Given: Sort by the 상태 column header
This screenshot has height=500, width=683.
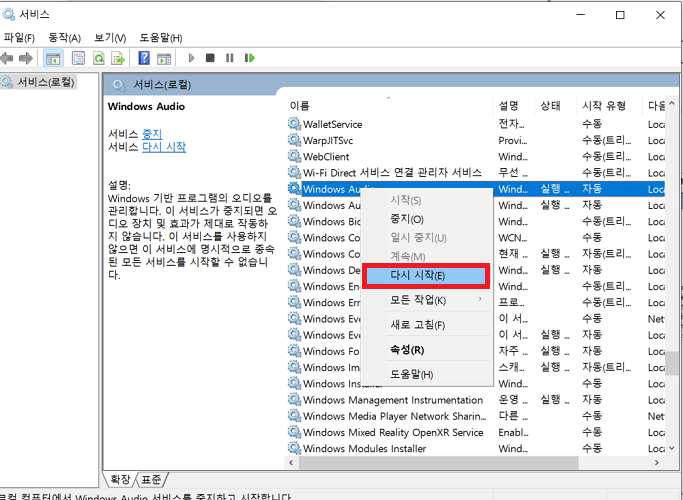Looking at the screenshot, I should click(x=555, y=105).
